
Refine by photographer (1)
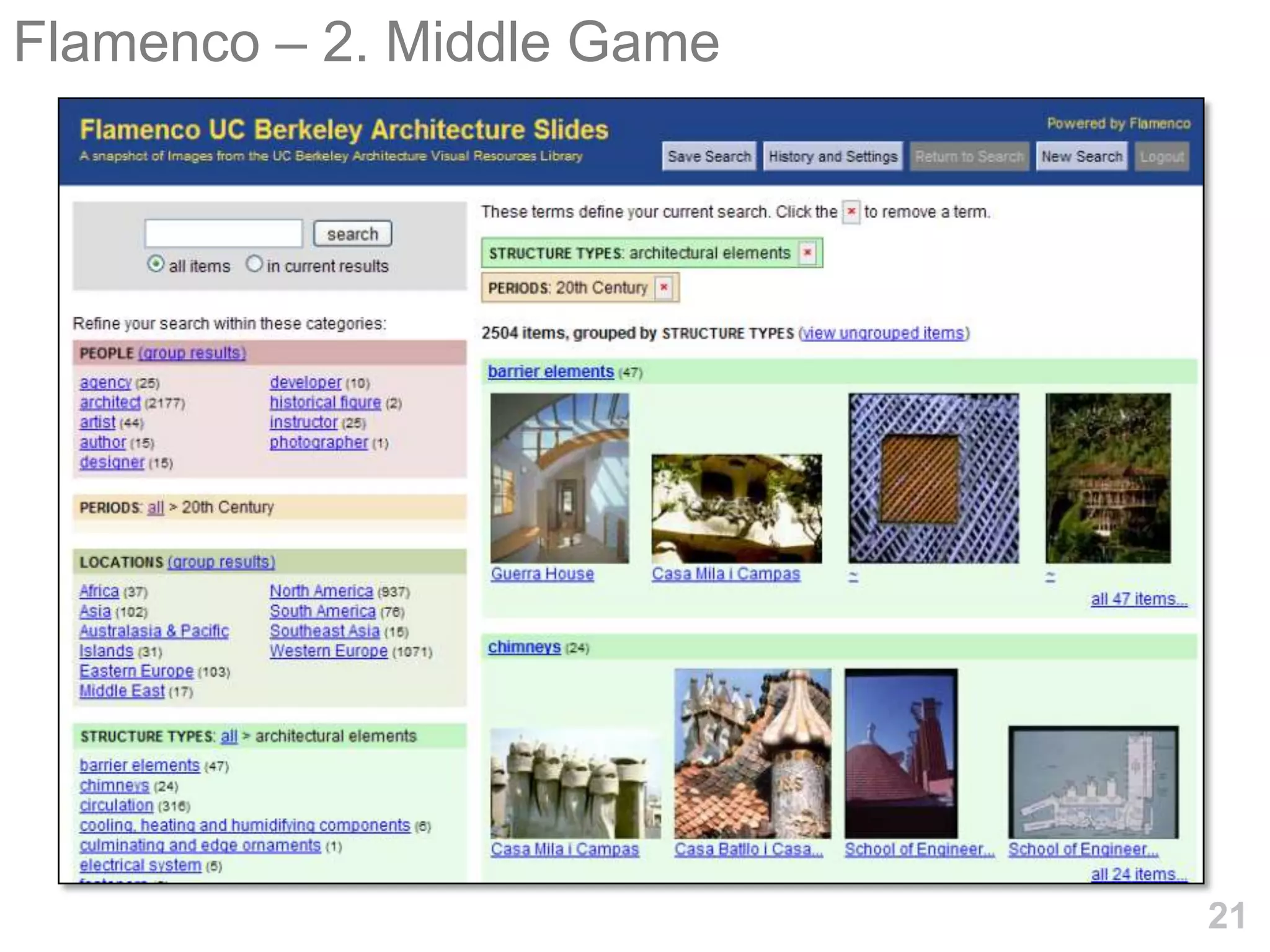click(318, 442)
